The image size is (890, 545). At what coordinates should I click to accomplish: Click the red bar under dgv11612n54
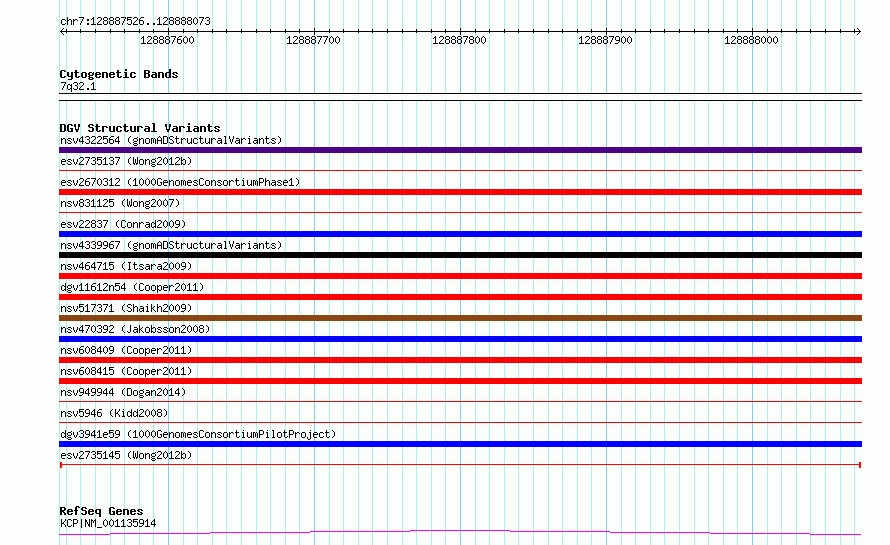tap(460, 297)
